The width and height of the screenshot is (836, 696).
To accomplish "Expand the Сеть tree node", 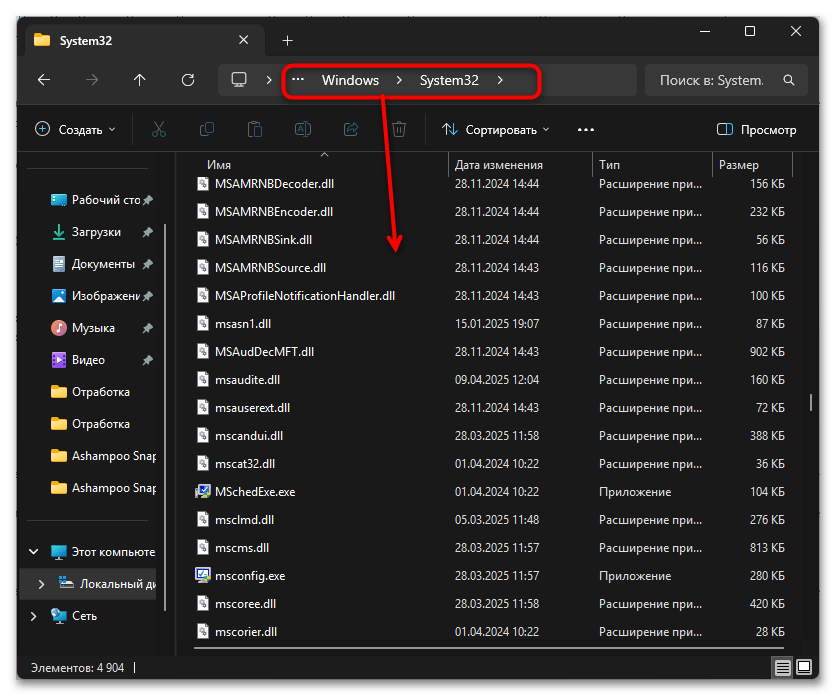I will click(x=34, y=616).
